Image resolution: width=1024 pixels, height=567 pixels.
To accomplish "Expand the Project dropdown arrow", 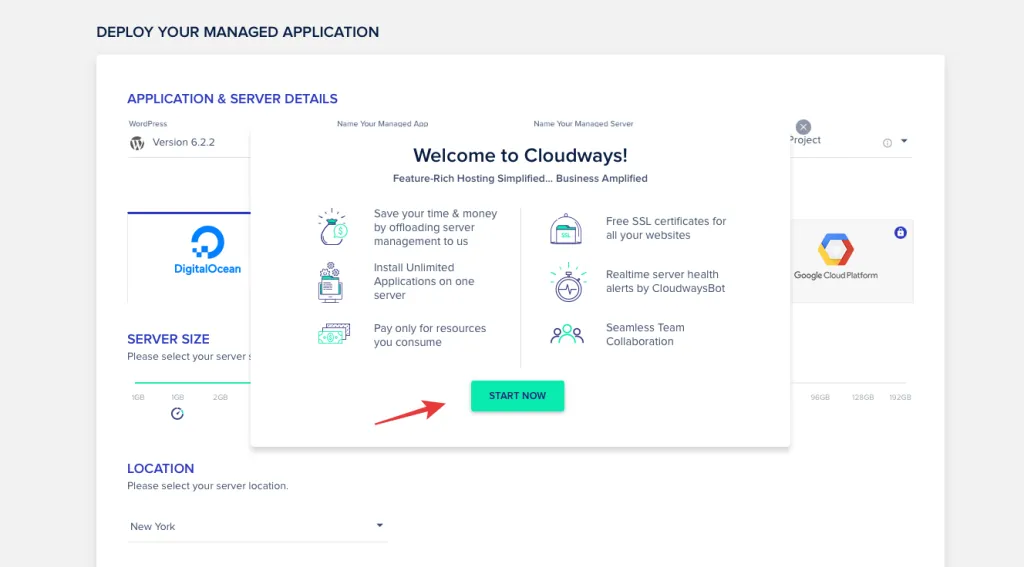I will 904,141.
